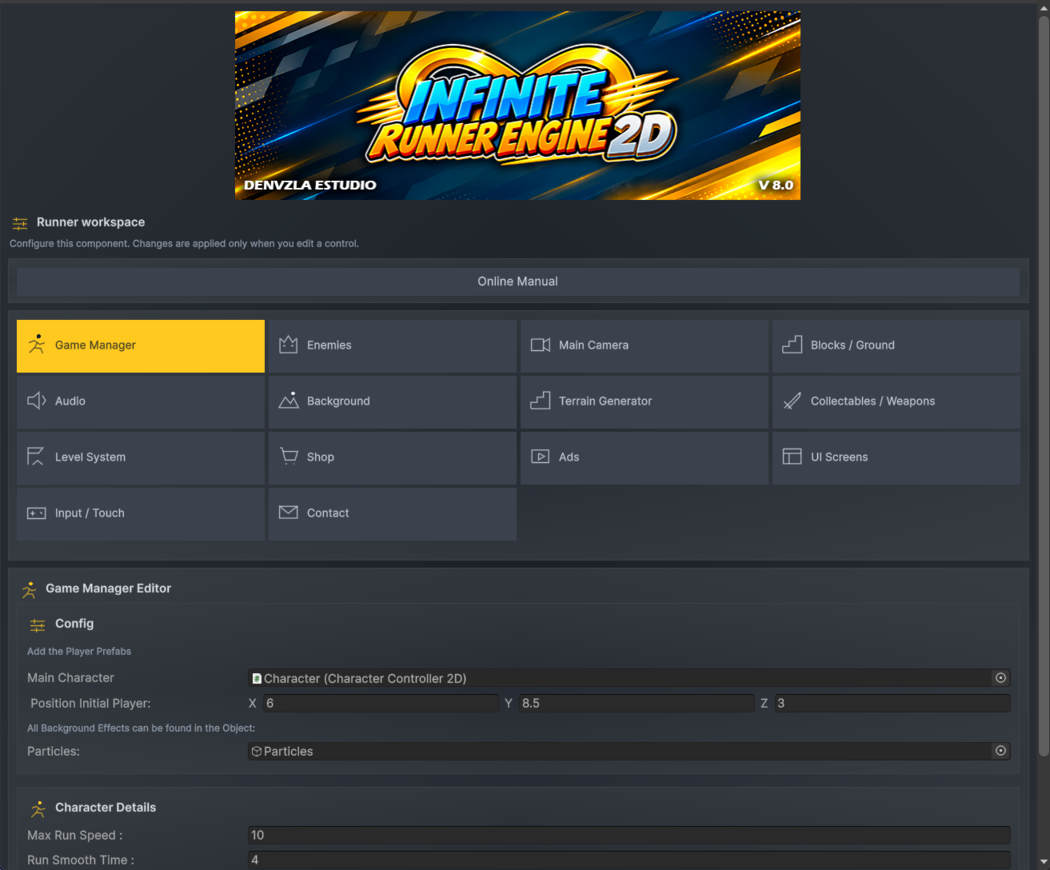Click the 'Position Initial Player:' label

point(90,703)
